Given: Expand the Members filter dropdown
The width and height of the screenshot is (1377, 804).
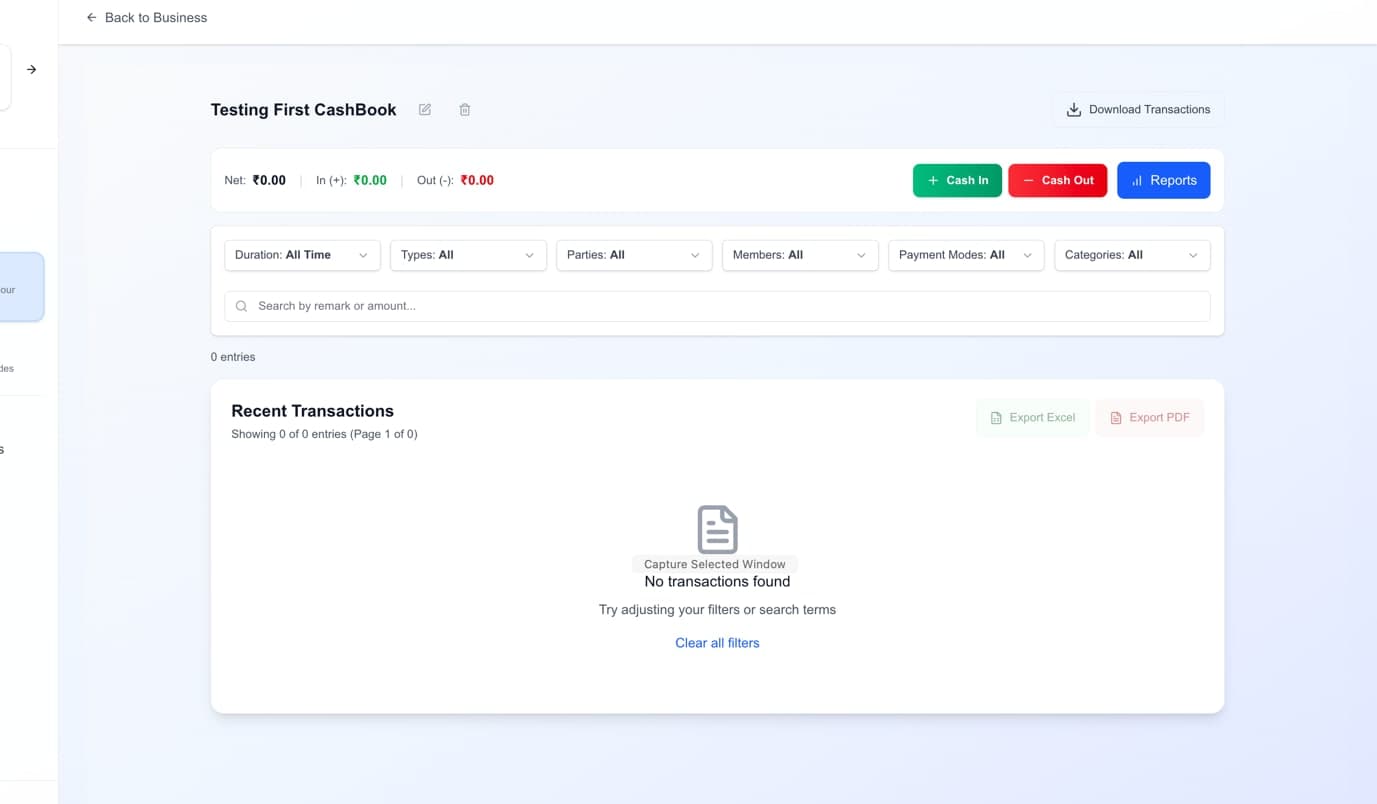Looking at the screenshot, I should point(800,255).
